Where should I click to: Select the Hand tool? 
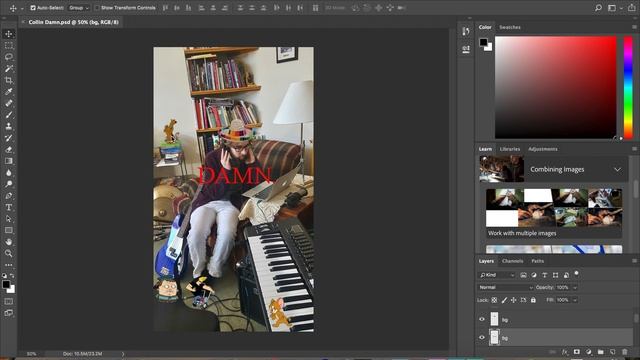(9, 242)
